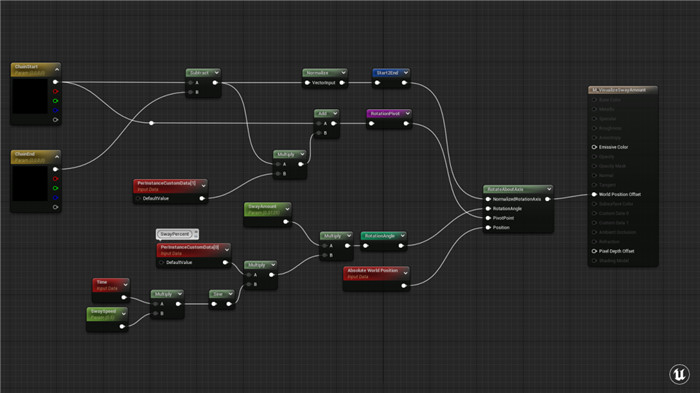
Task: Click the Subtract node B input pin
Action: click(191, 92)
